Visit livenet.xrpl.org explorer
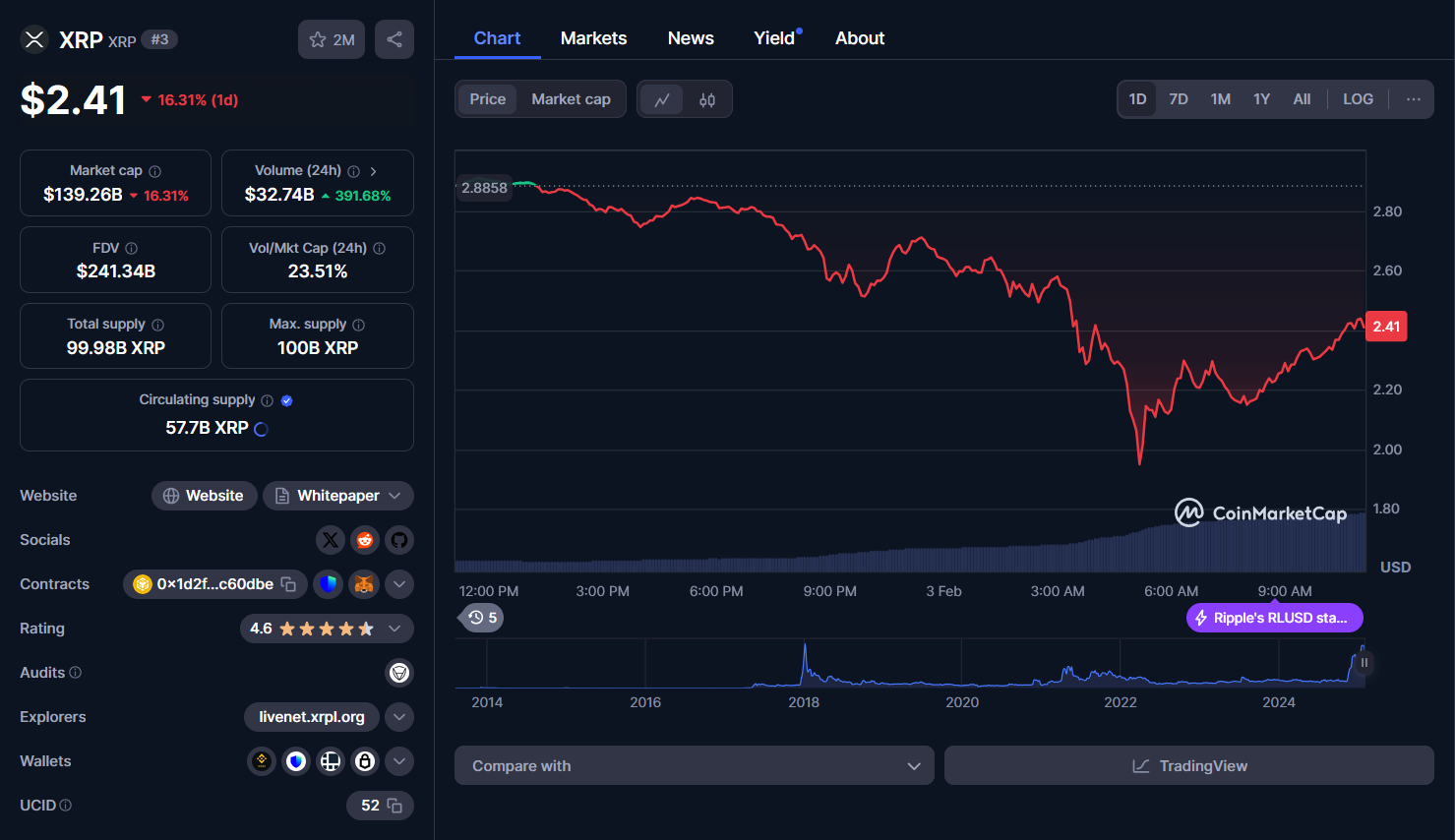This screenshot has height=840, width=1455. [312, 717]
